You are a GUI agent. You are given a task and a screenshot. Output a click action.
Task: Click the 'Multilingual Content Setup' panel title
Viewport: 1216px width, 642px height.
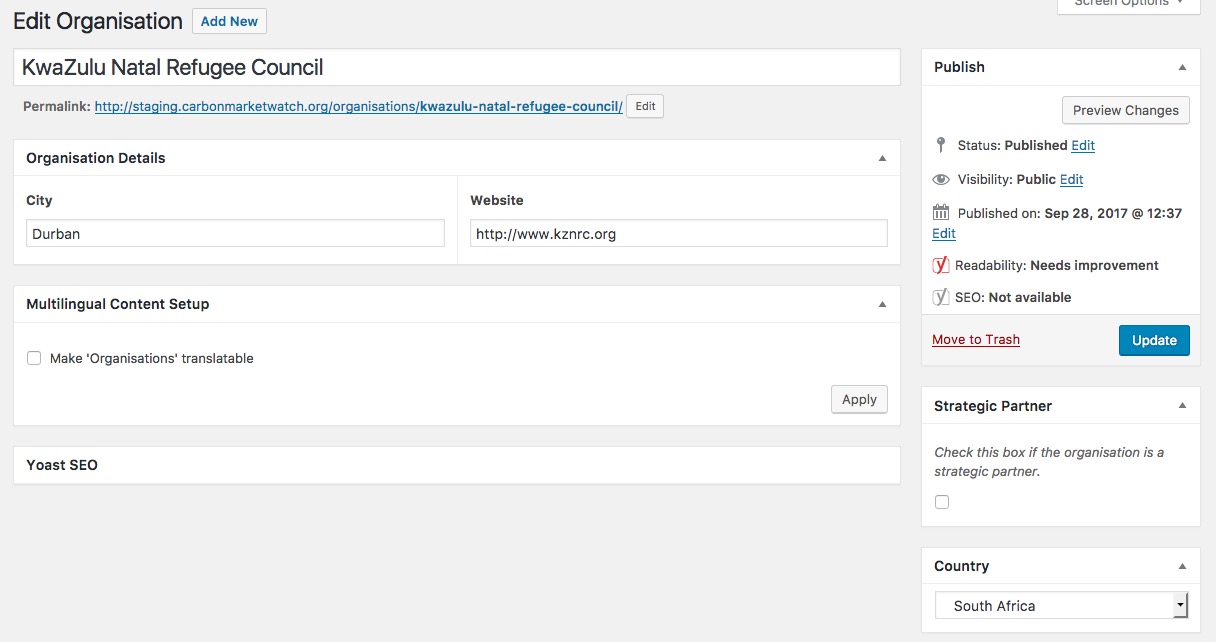(x=118, y=304)
